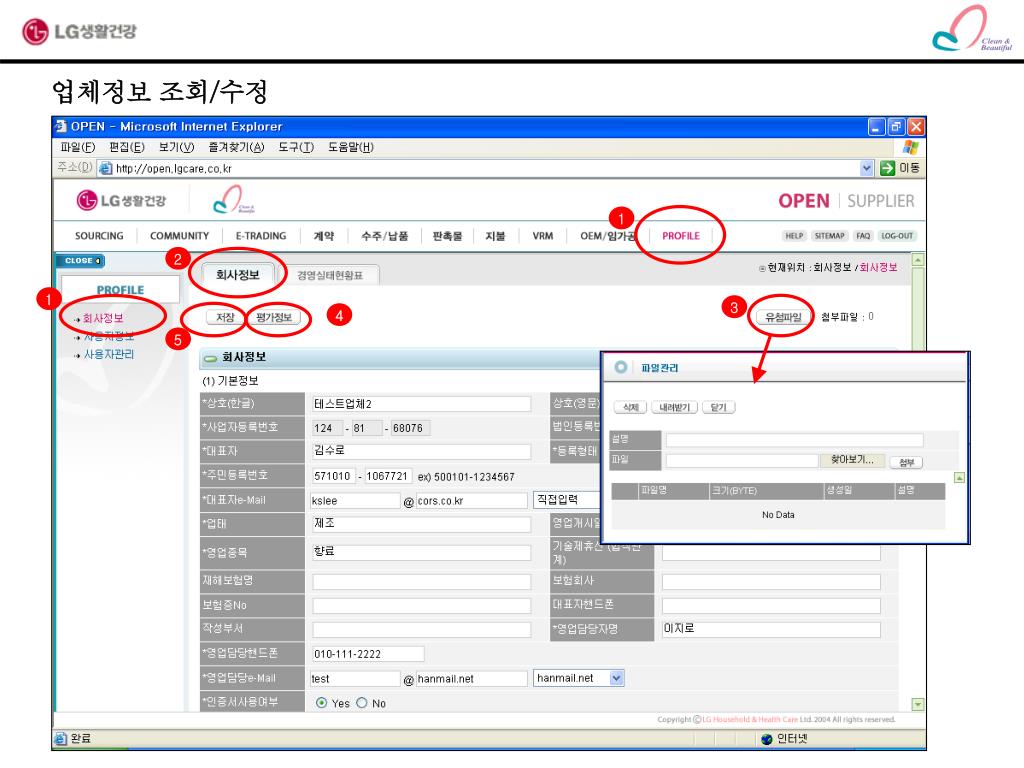Click the 영업담당자명 field with 이지로

tap(771, 629)
